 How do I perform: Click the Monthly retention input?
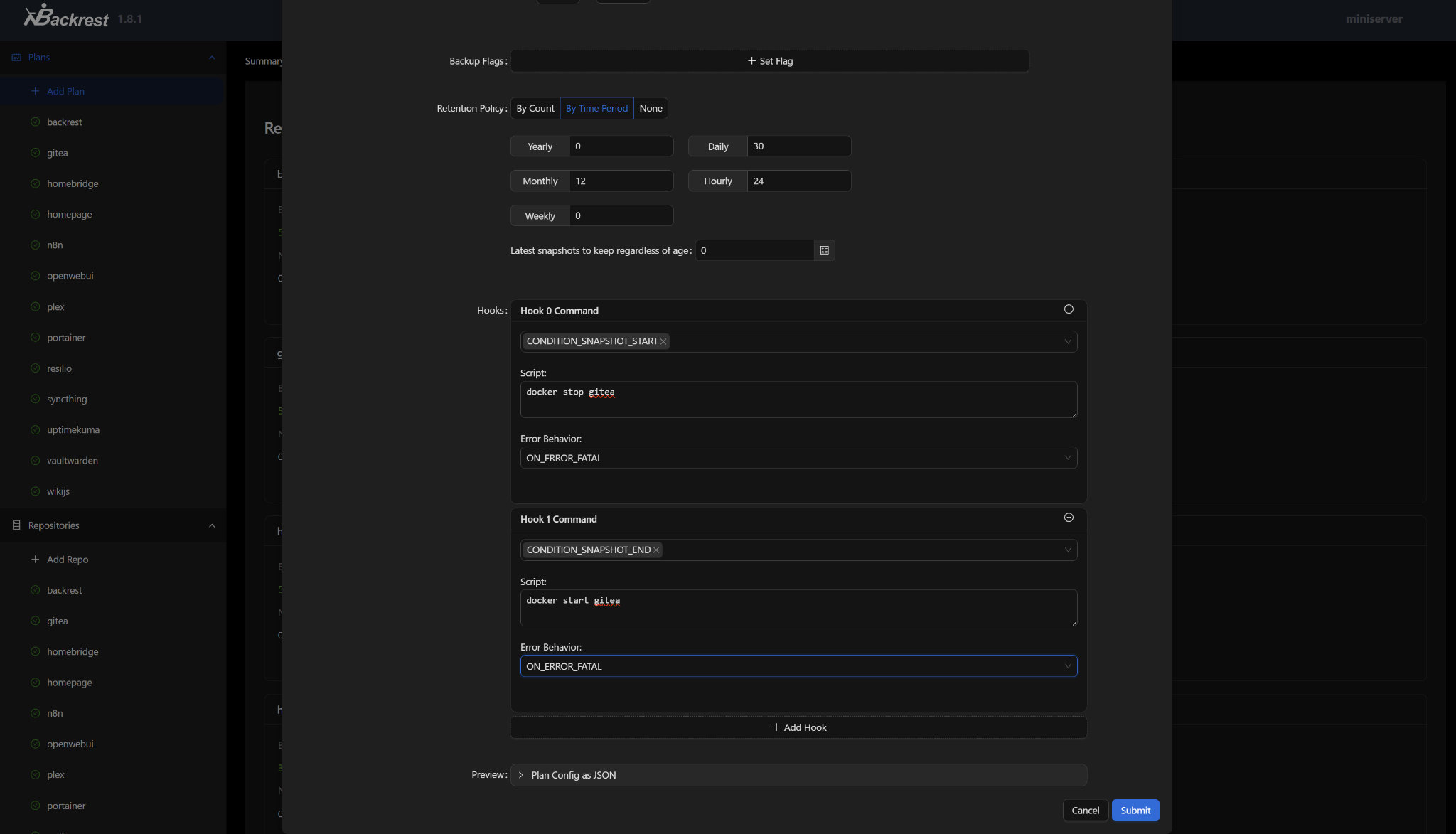[x=621, y=181]
